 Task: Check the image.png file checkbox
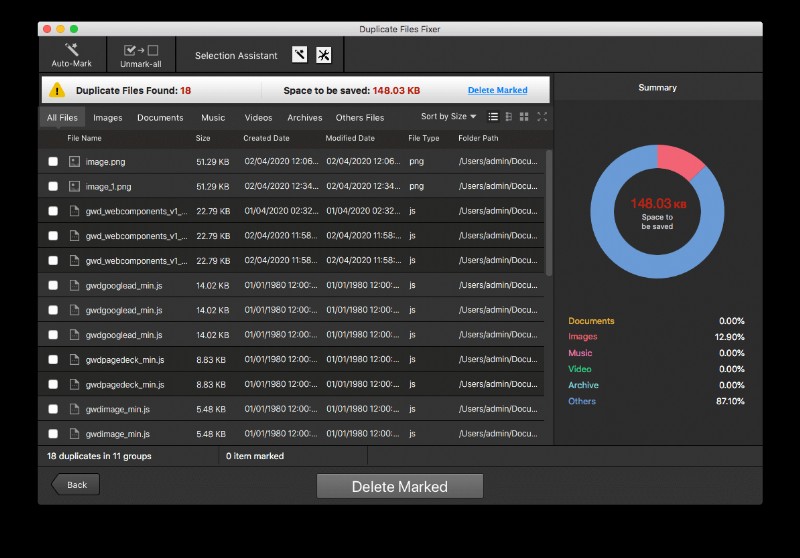click(x=53, y=161)
